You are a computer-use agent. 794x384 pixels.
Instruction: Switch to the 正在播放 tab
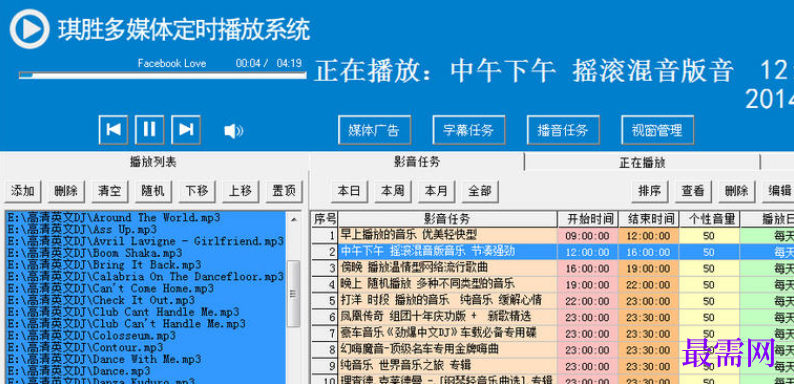tap(642, 163)
